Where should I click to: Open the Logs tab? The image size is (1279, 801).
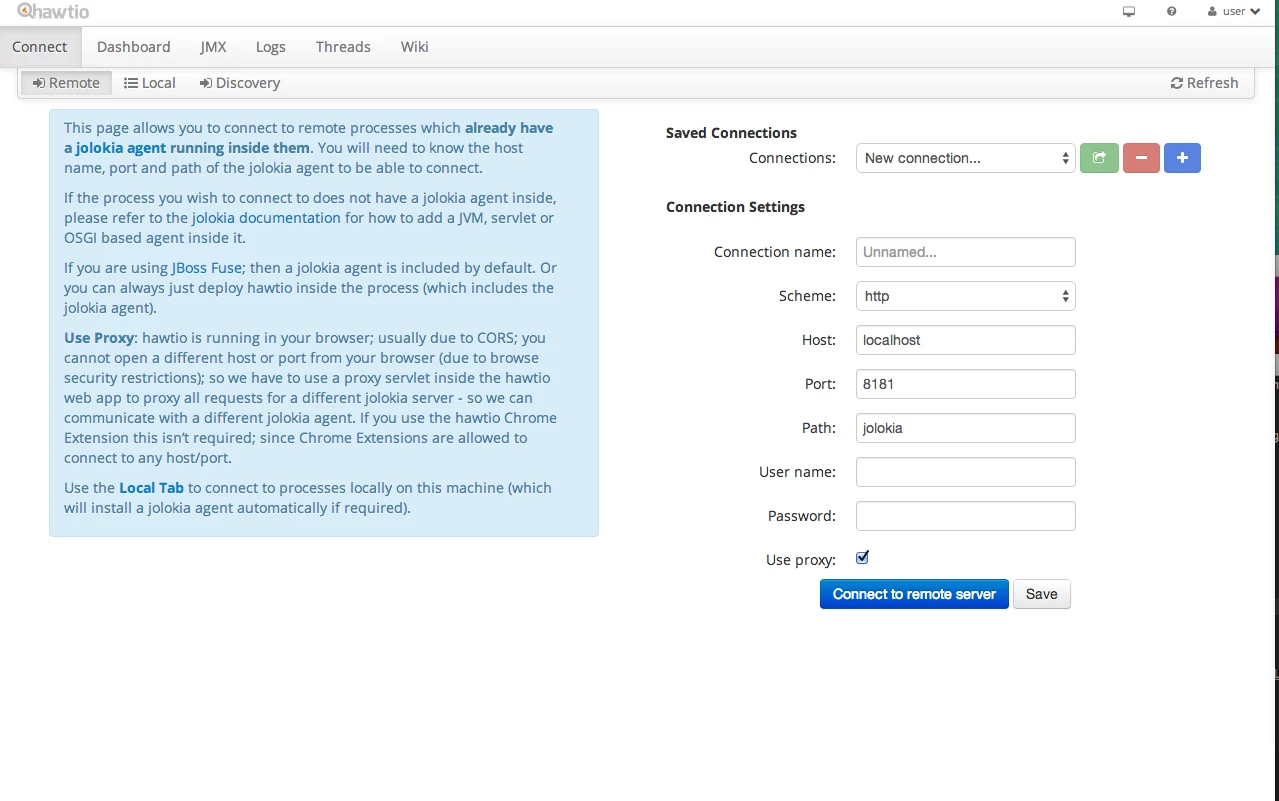[271, 47]
